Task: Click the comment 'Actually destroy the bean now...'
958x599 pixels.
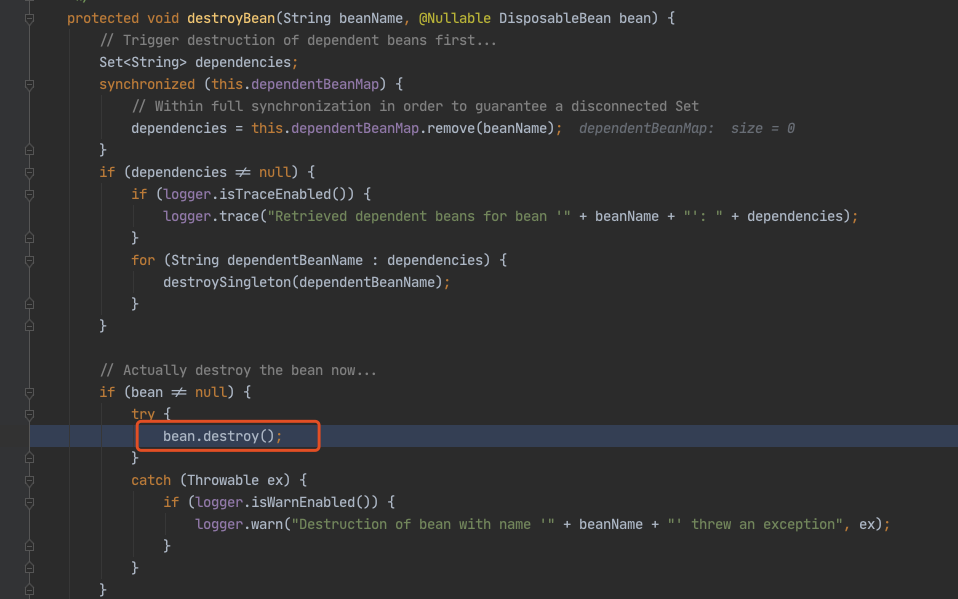Action: tap(238, 370)
